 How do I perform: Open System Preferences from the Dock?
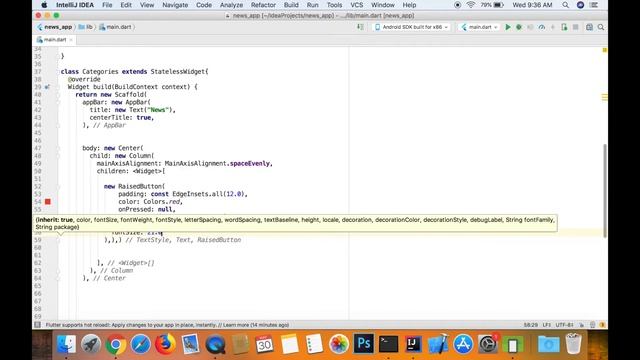[x=488, y=344]
